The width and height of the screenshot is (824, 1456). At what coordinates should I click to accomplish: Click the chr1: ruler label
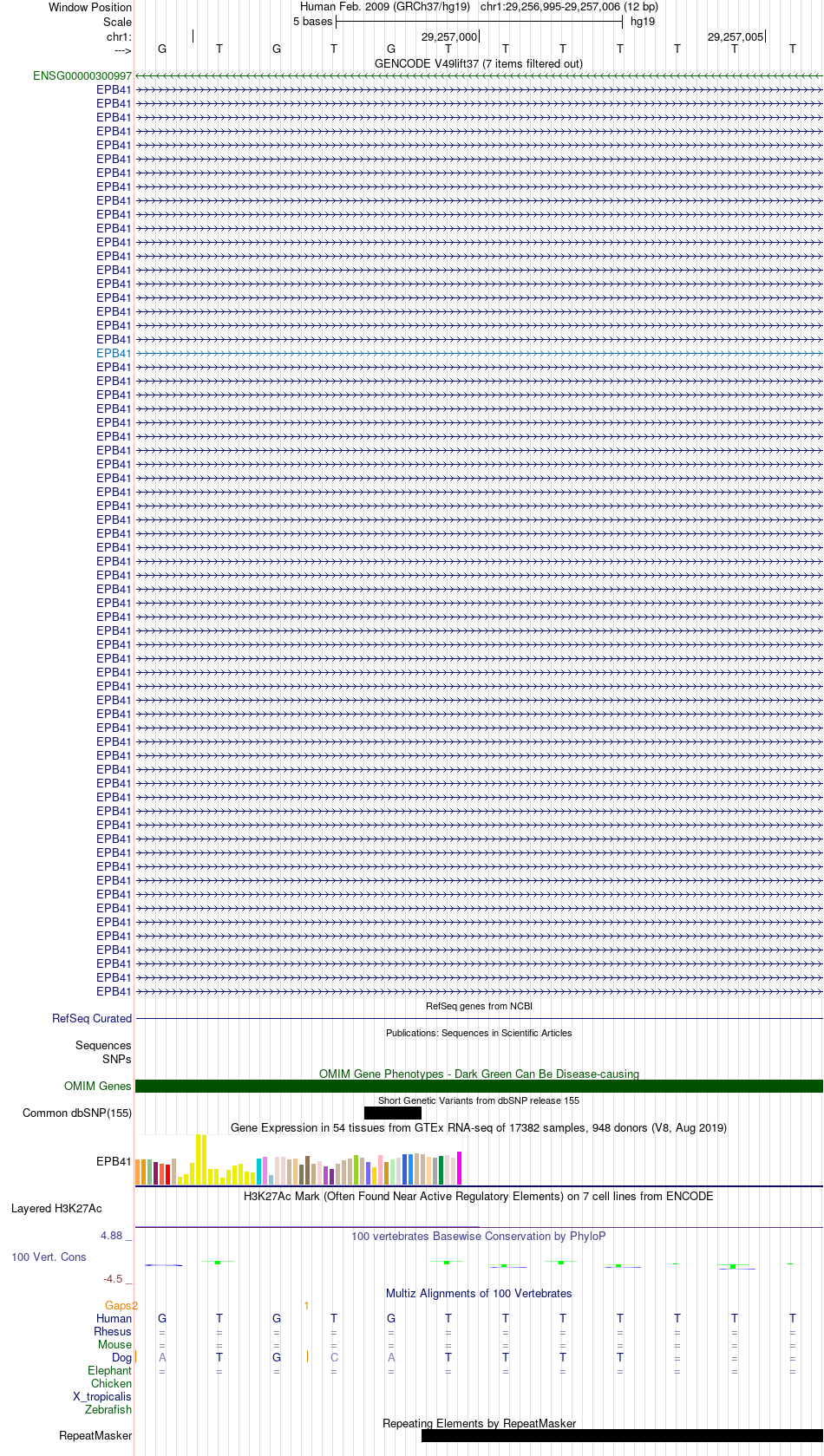point(120,36)
